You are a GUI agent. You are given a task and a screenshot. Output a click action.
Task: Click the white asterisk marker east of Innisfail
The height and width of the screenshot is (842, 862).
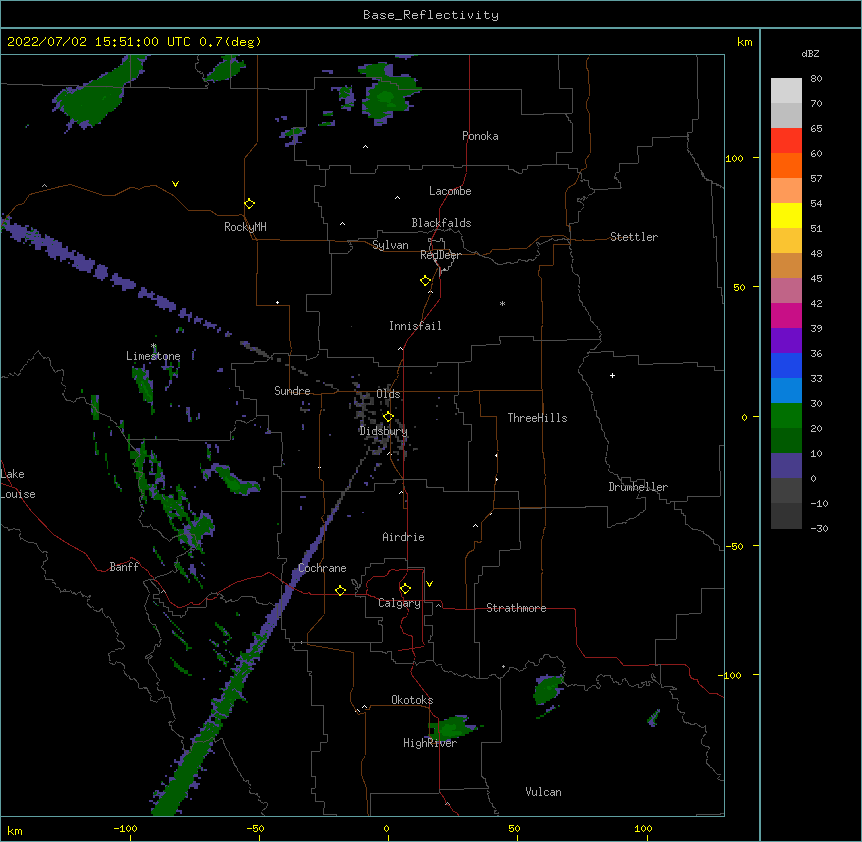[502, 303]
